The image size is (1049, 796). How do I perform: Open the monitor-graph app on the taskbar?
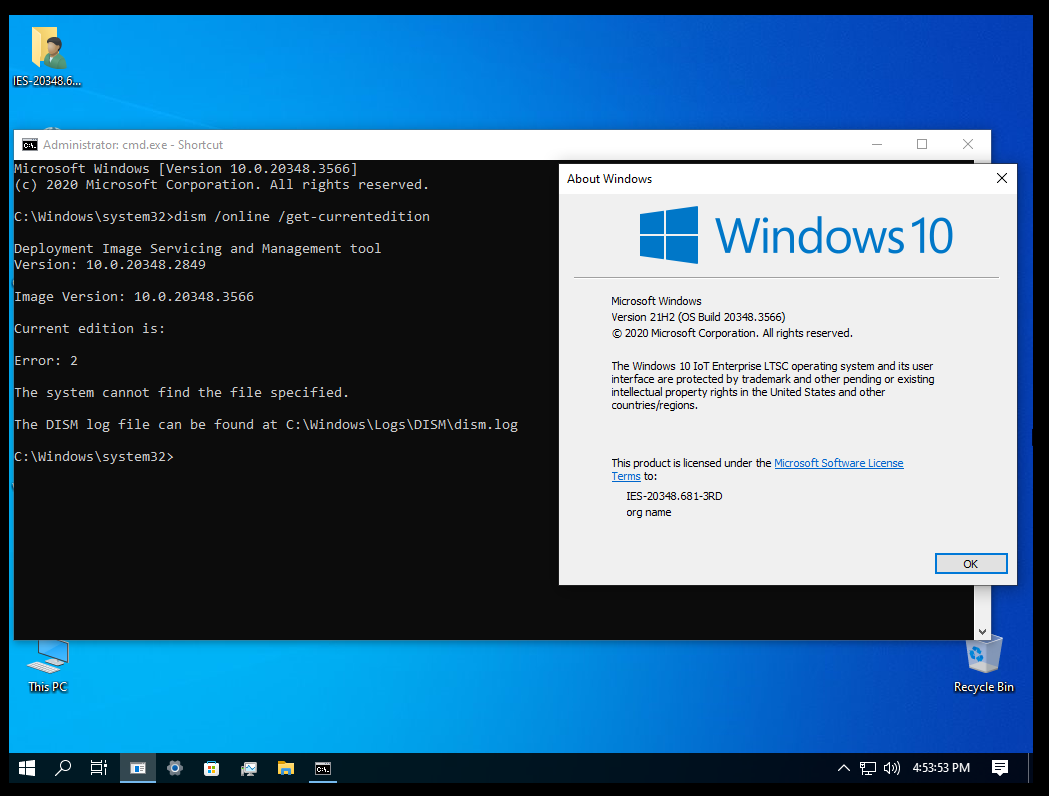coord(249,768)
